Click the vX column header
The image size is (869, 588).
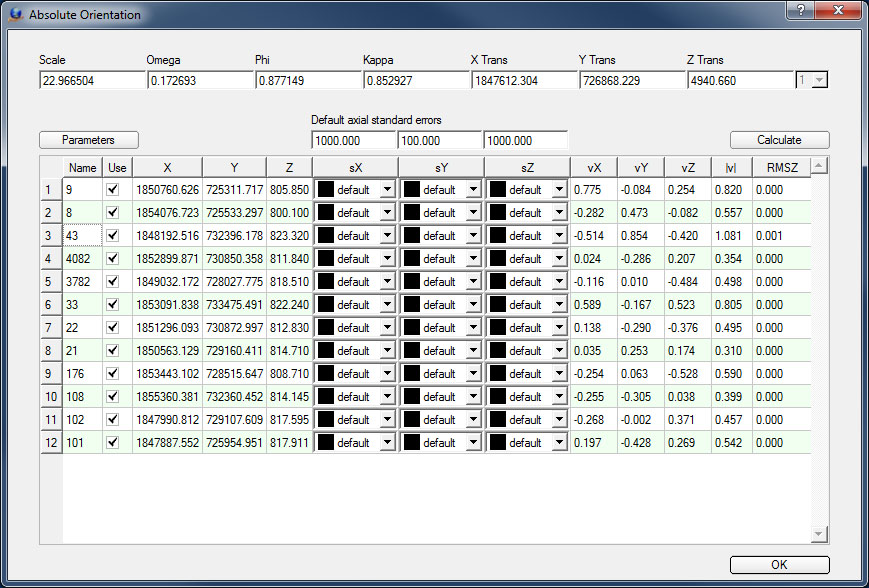(594, 167)
